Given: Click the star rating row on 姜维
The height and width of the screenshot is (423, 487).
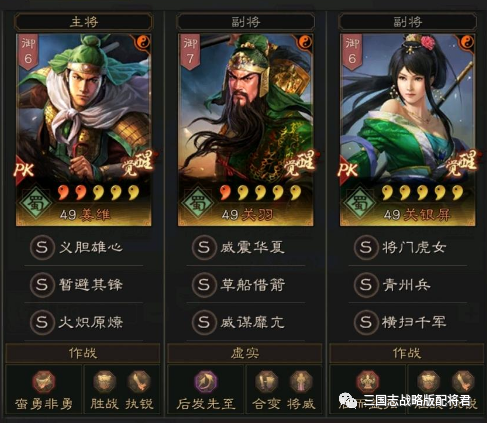Looking at the screenshot, I should tap(98, 192).
